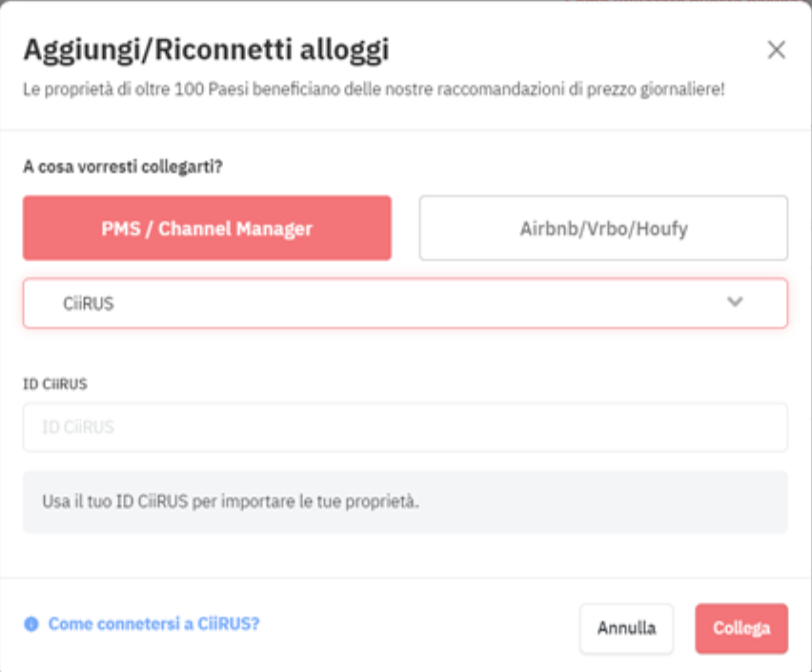Click the words Channel Manager on the red button
Screen dimensions: 812x672
(235, 229)
